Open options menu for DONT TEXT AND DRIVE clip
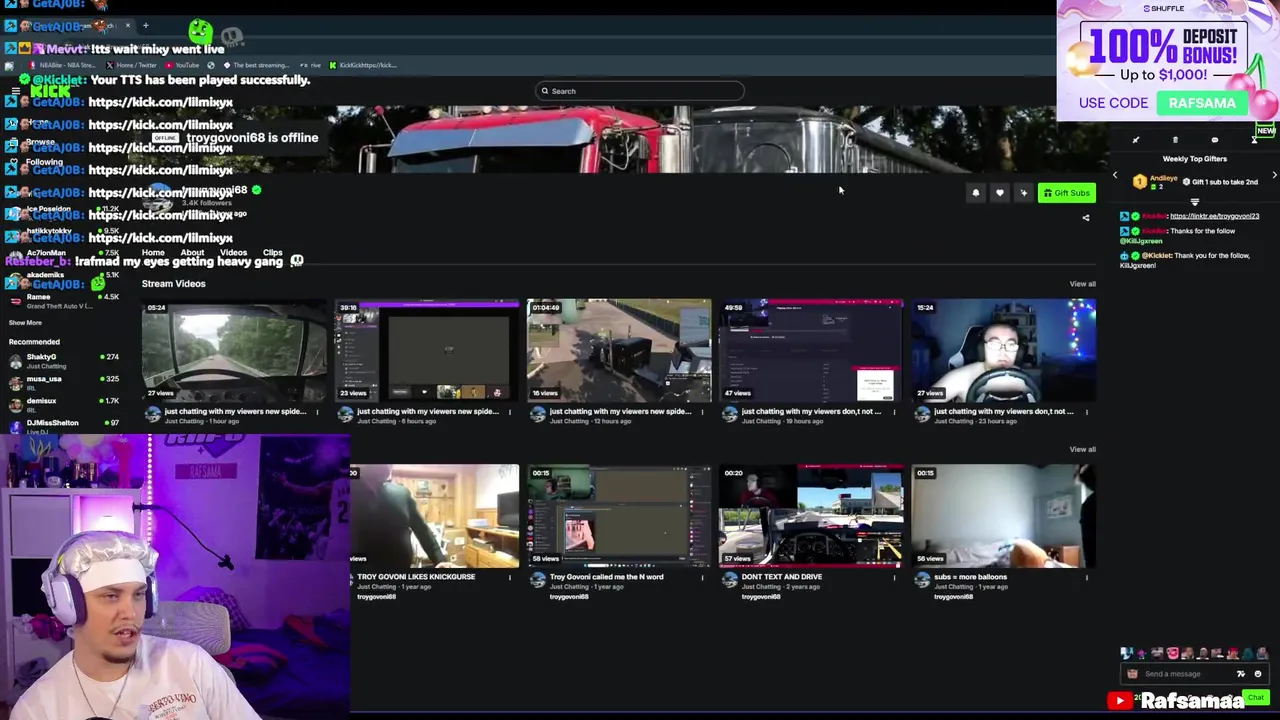1280x720 pixels. tap(894, 577)
